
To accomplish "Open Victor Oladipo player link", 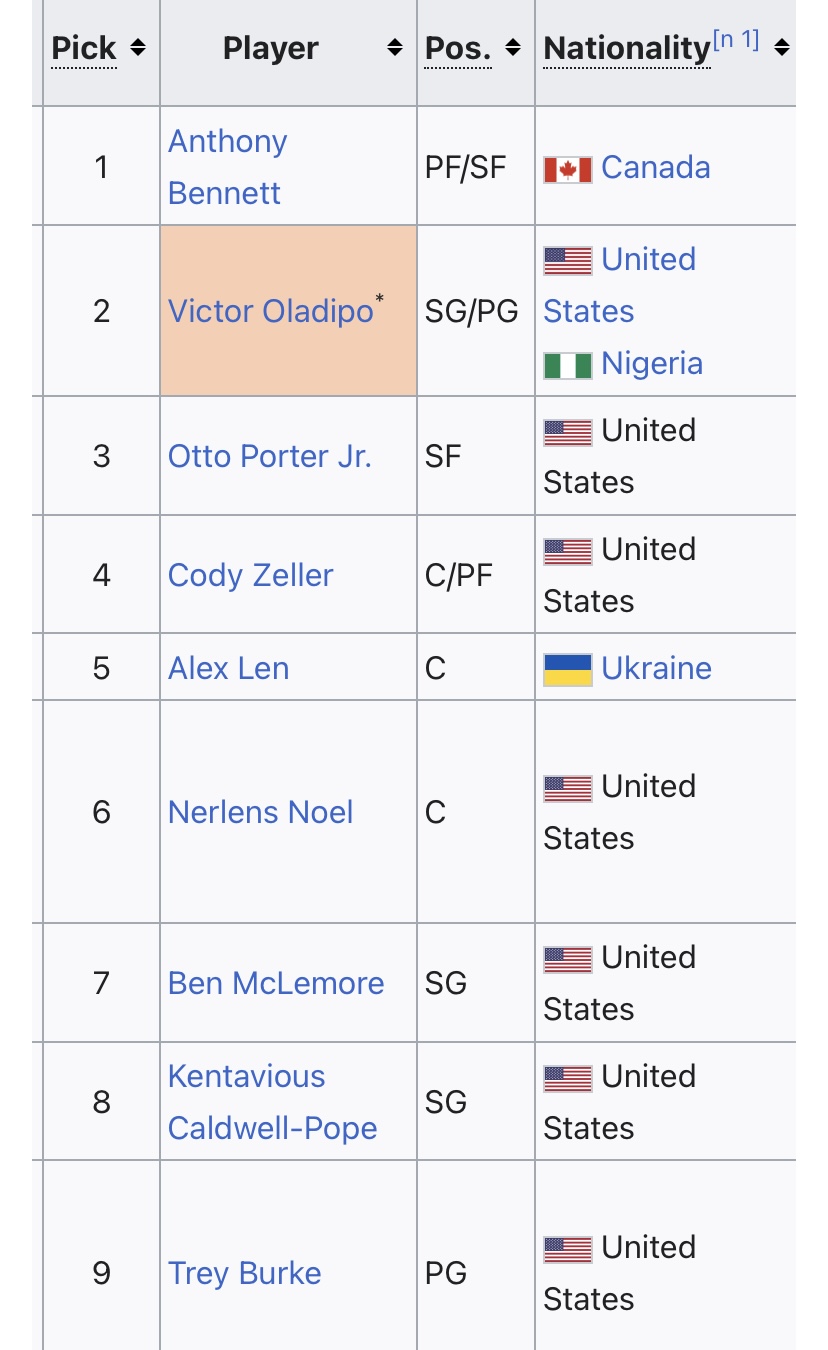I will 270,311.
